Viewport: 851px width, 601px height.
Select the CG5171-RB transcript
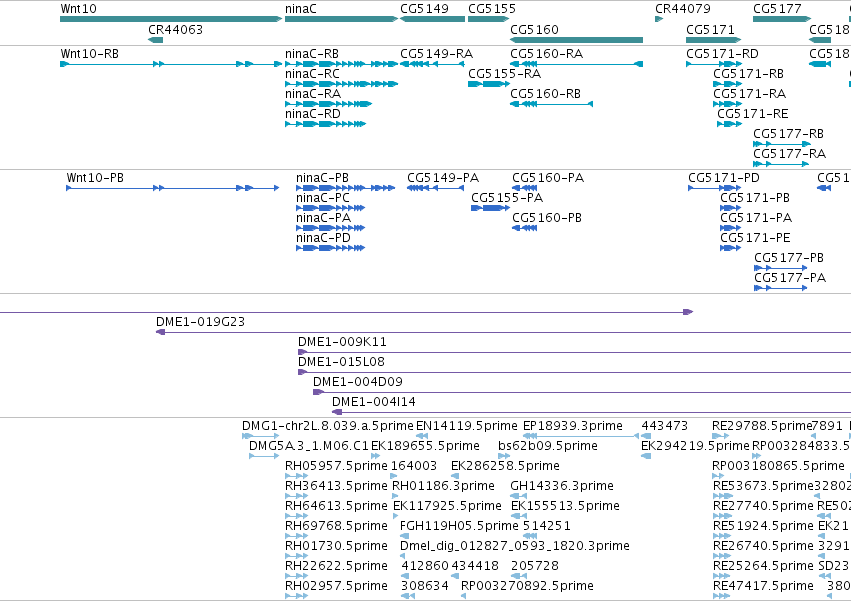tap(727, 84)
